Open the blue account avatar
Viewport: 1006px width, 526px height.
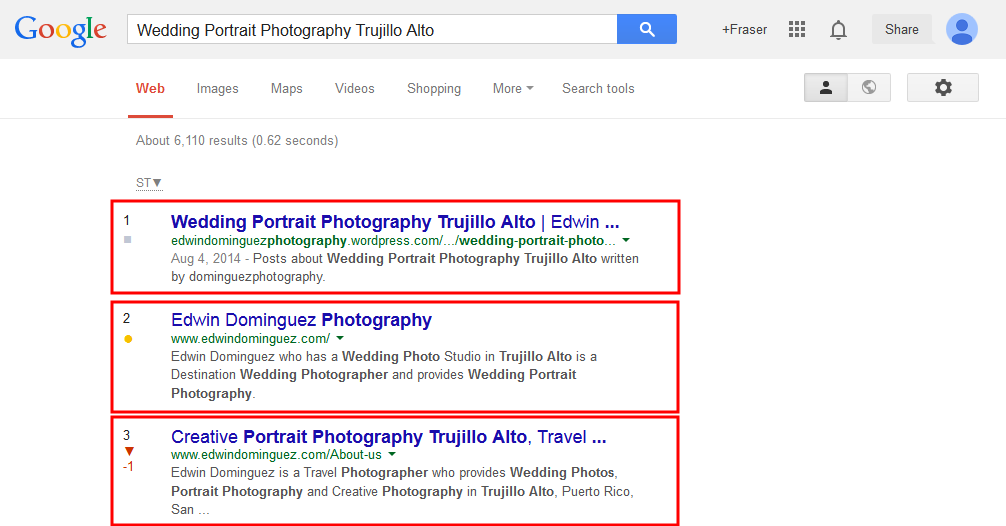click(962, 30)
